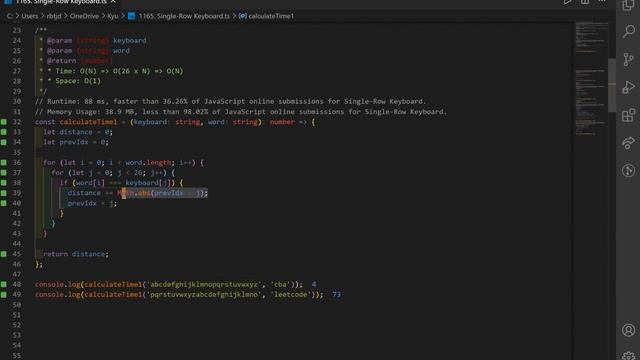Open the file name breadcrumb segment
Viewport: 640px width, 360px height.
pos(184,16)
